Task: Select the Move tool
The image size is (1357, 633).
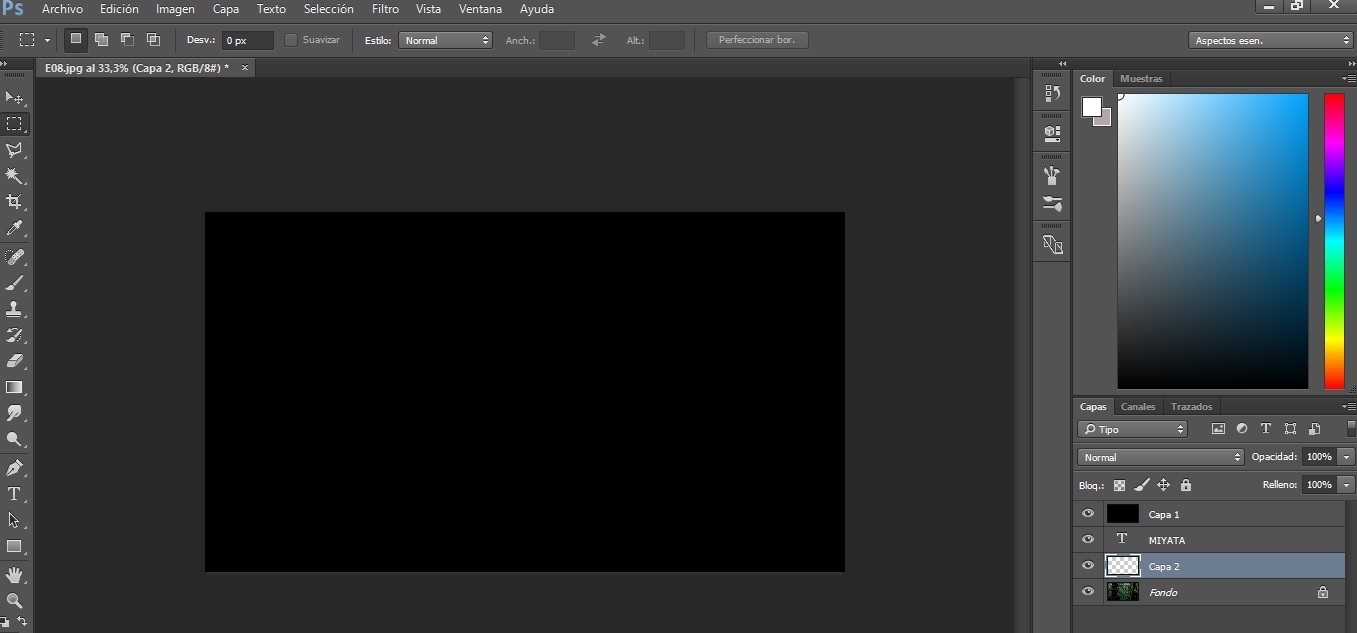Action: click(15, 98)
